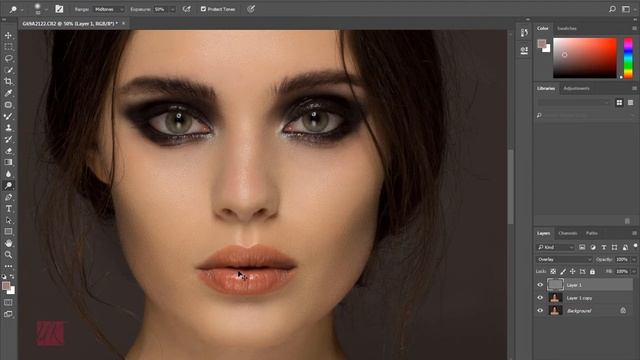The width and height of the screenshot is (640, 360).
Task: Filter layers by pixel layers icon
Action: point(582,247)
